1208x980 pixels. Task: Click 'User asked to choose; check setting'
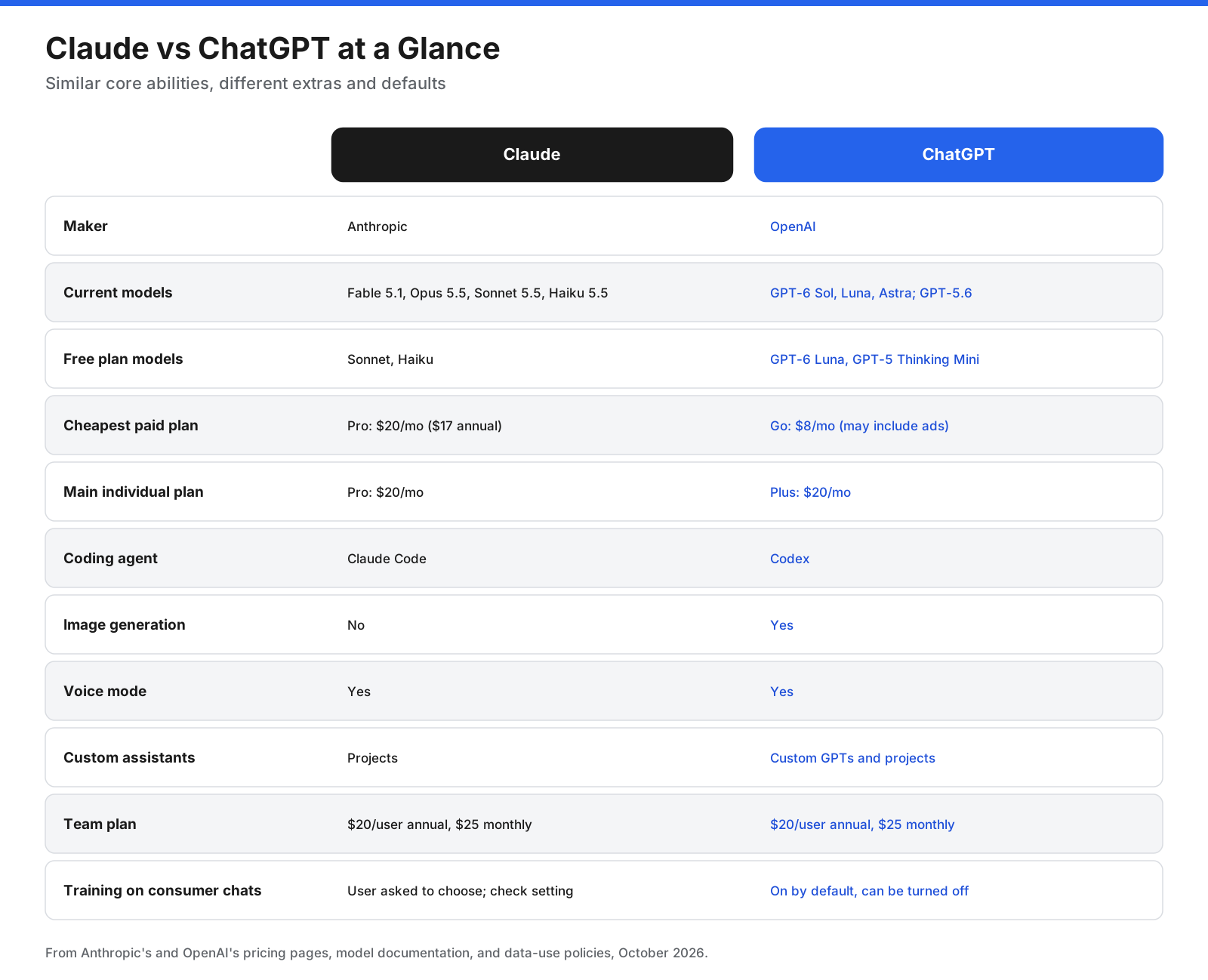click(x=460, y=891)
